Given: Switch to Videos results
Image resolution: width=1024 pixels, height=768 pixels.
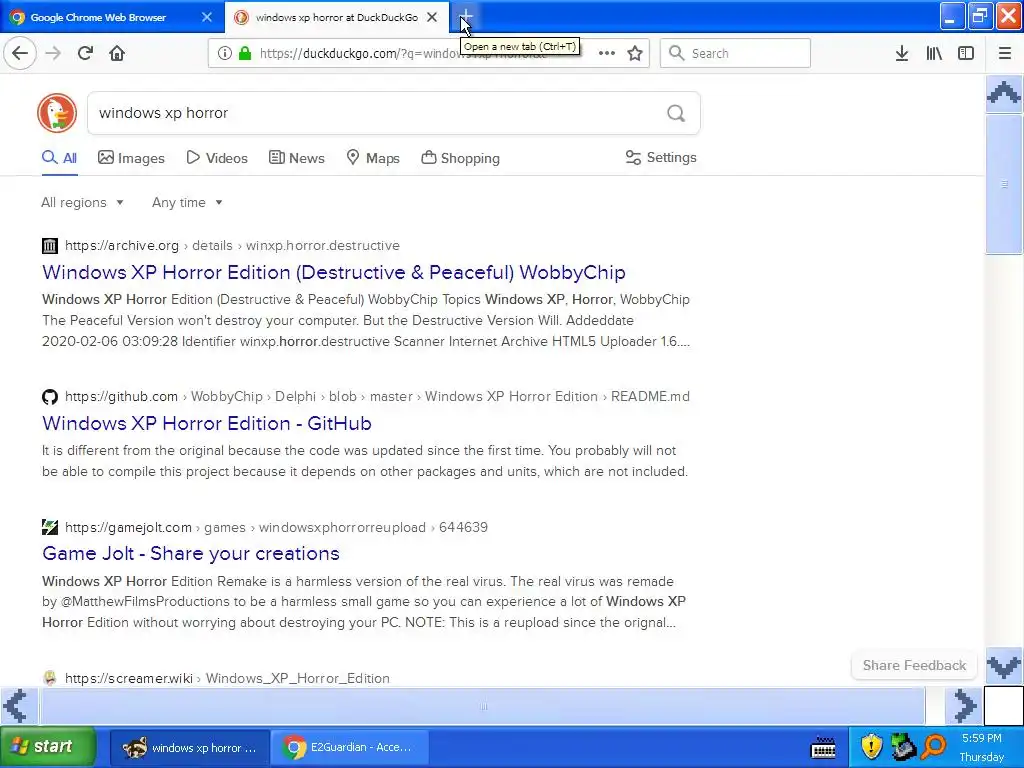Looking at the screenshot, I should (x=217, y=158).
